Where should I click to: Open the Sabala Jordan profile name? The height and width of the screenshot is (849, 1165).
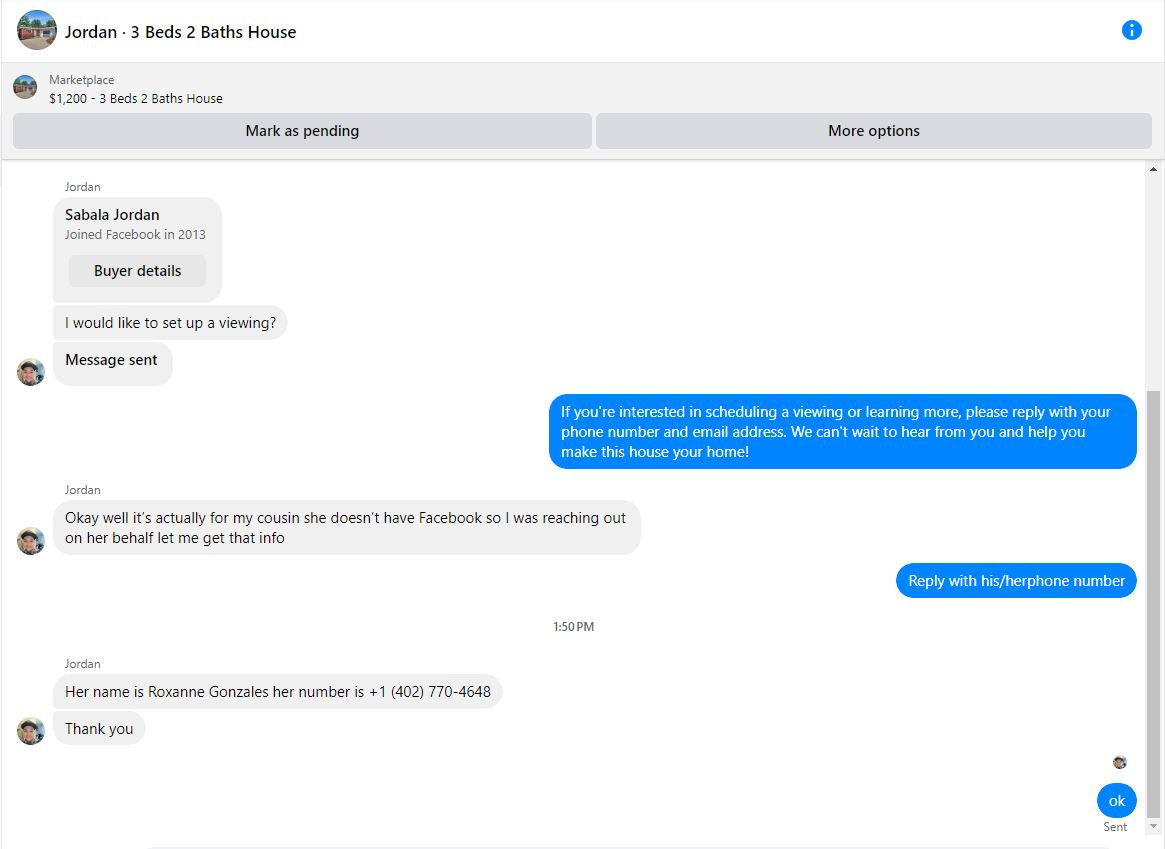click(x=112, y=215)
